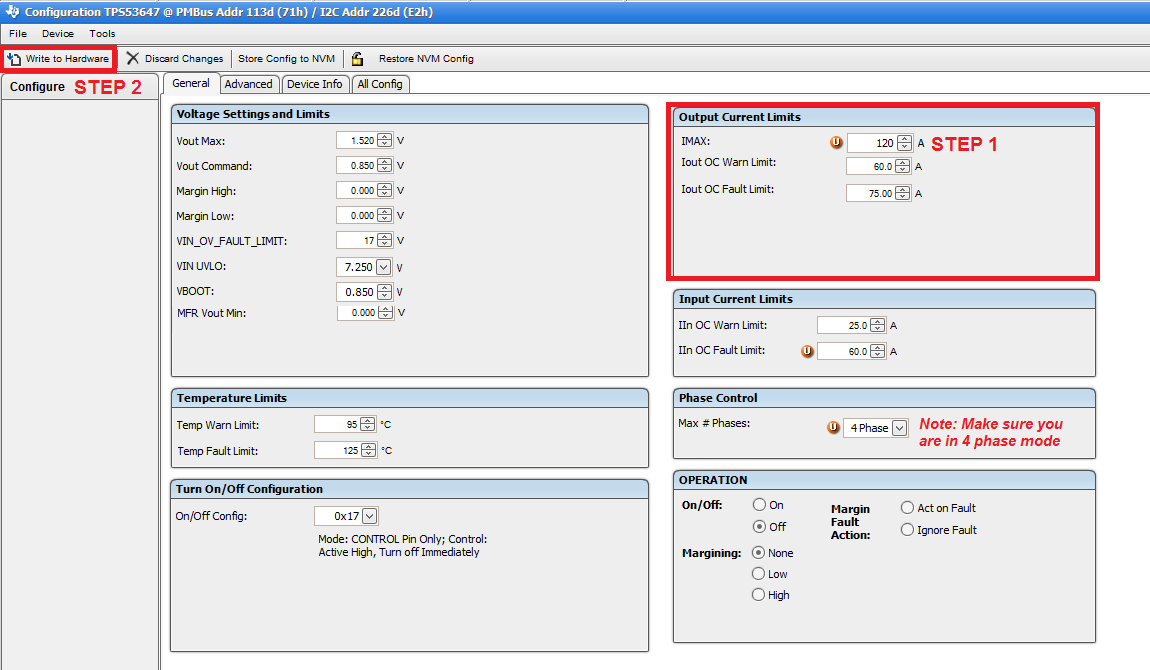The height and width of the screenshot is (670, 1150).
Task: Click Write to Hardware
Action: (58, 59)
